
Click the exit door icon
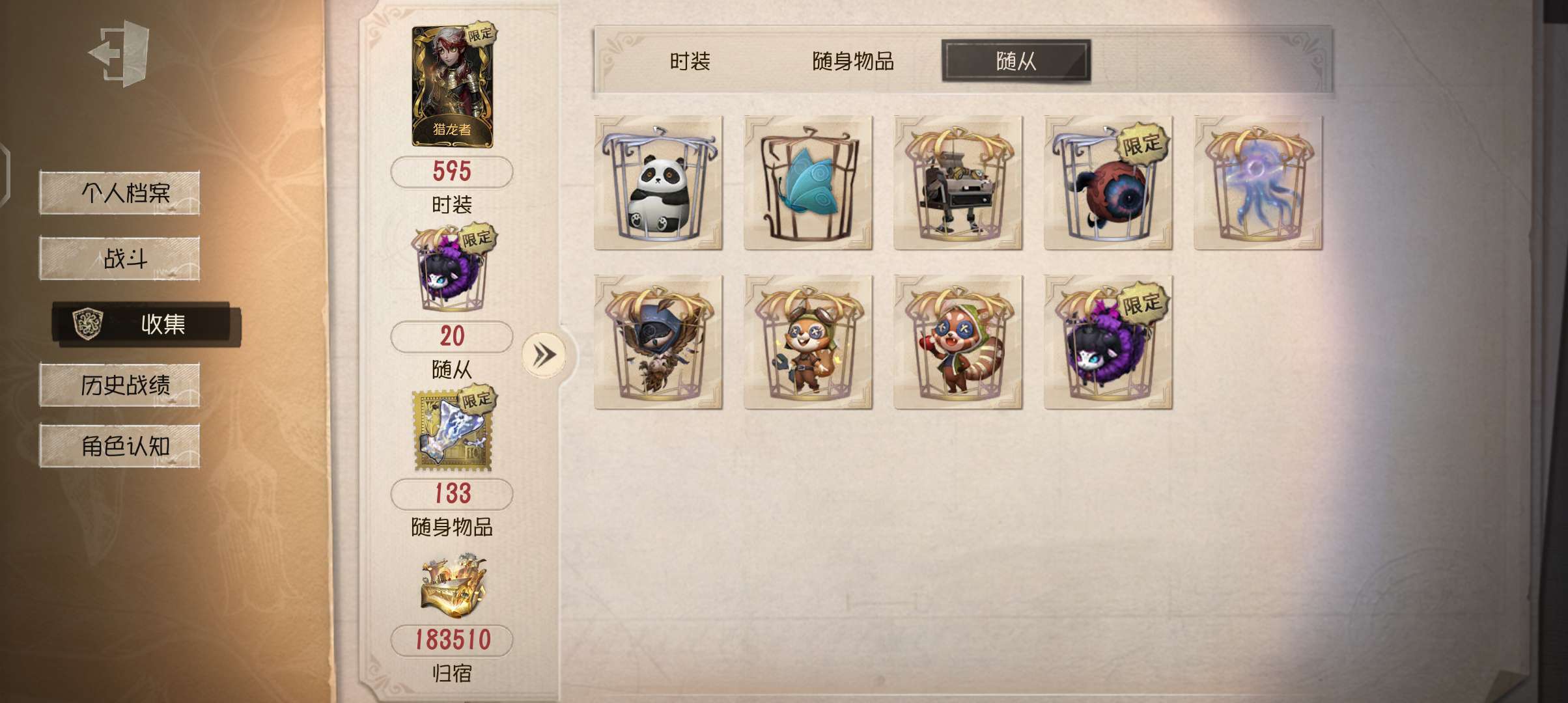tap(120, 54)
